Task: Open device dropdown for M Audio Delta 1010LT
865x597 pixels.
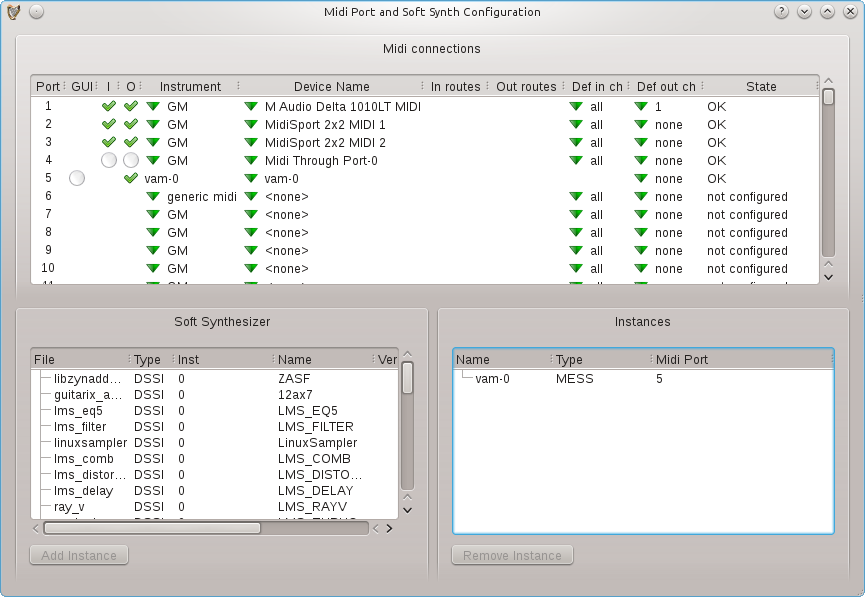Action: [251, 106]
